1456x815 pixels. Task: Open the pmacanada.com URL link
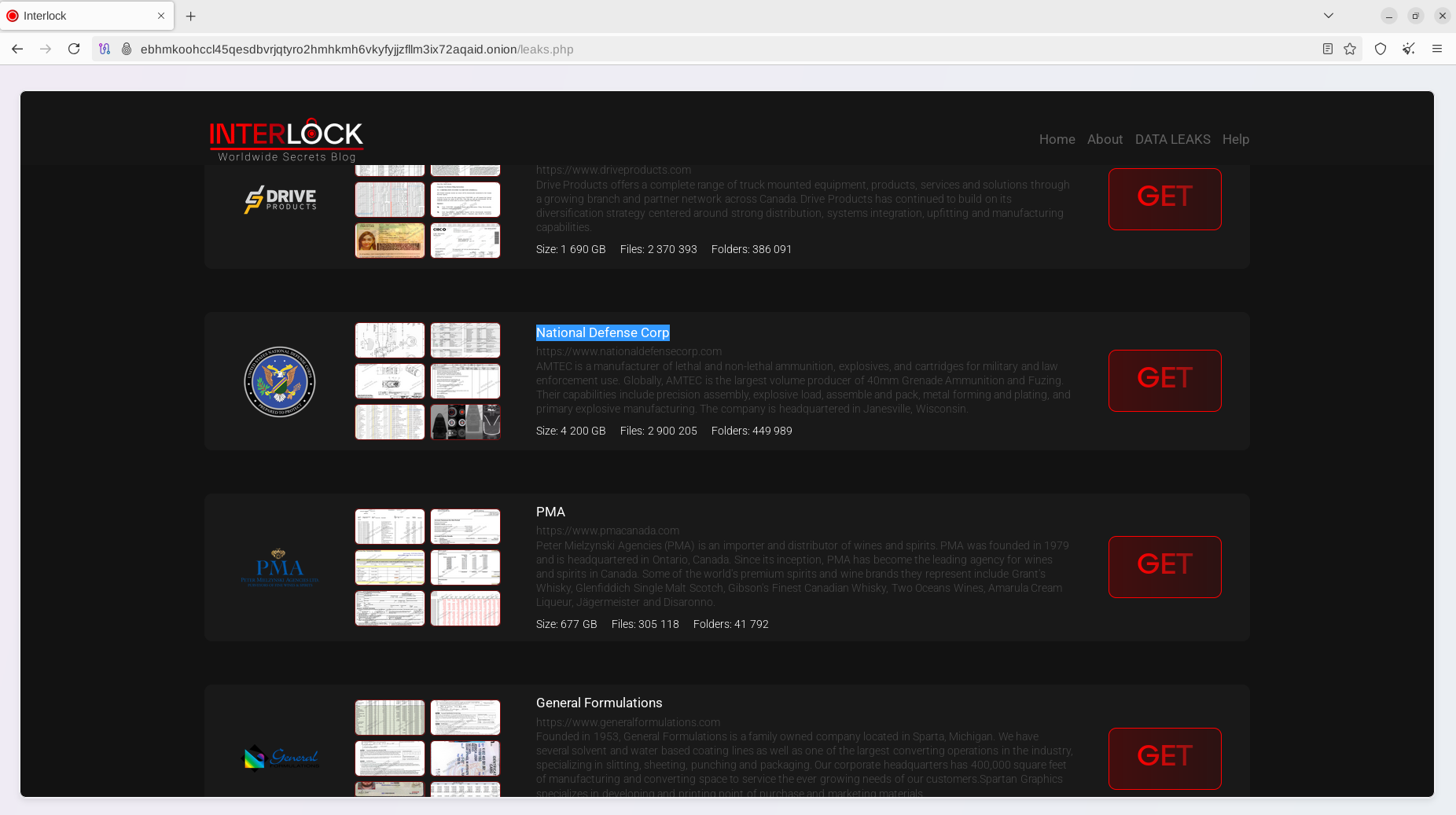pos(608,530)
